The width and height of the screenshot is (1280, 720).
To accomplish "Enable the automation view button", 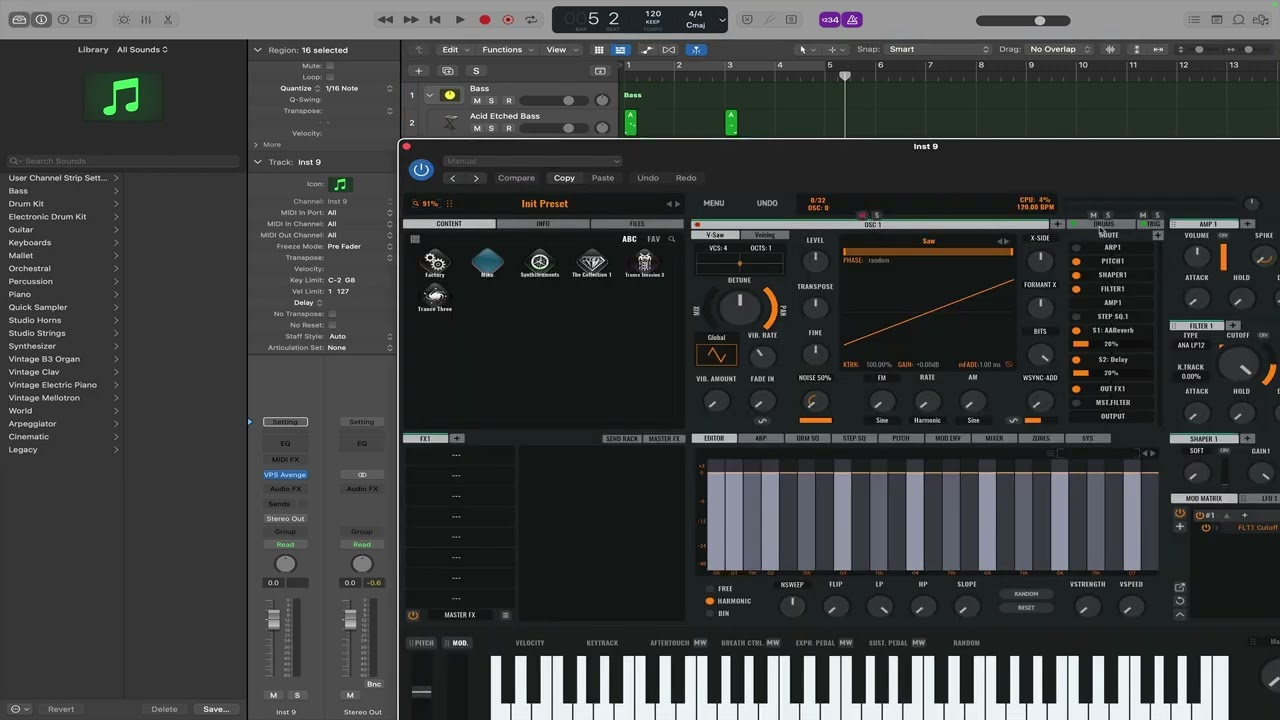I will 646,49.
